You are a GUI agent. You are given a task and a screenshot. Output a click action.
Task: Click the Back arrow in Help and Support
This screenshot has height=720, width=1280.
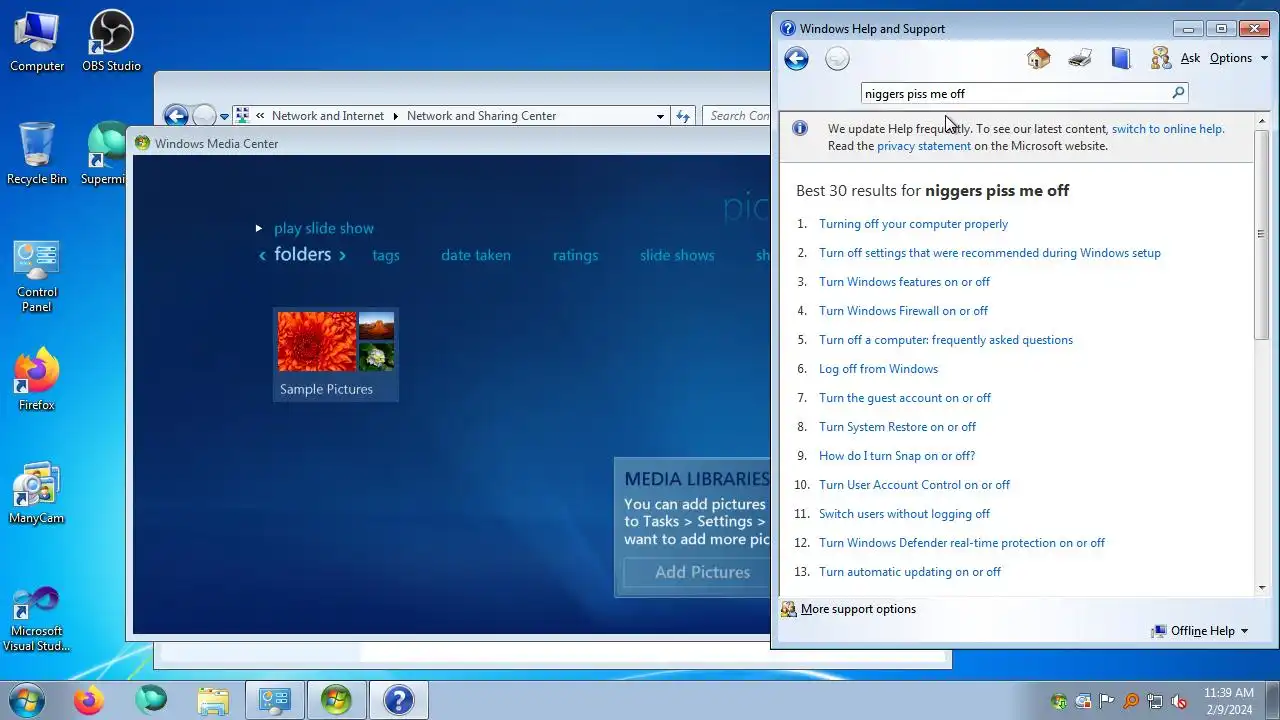pos(796,59)
